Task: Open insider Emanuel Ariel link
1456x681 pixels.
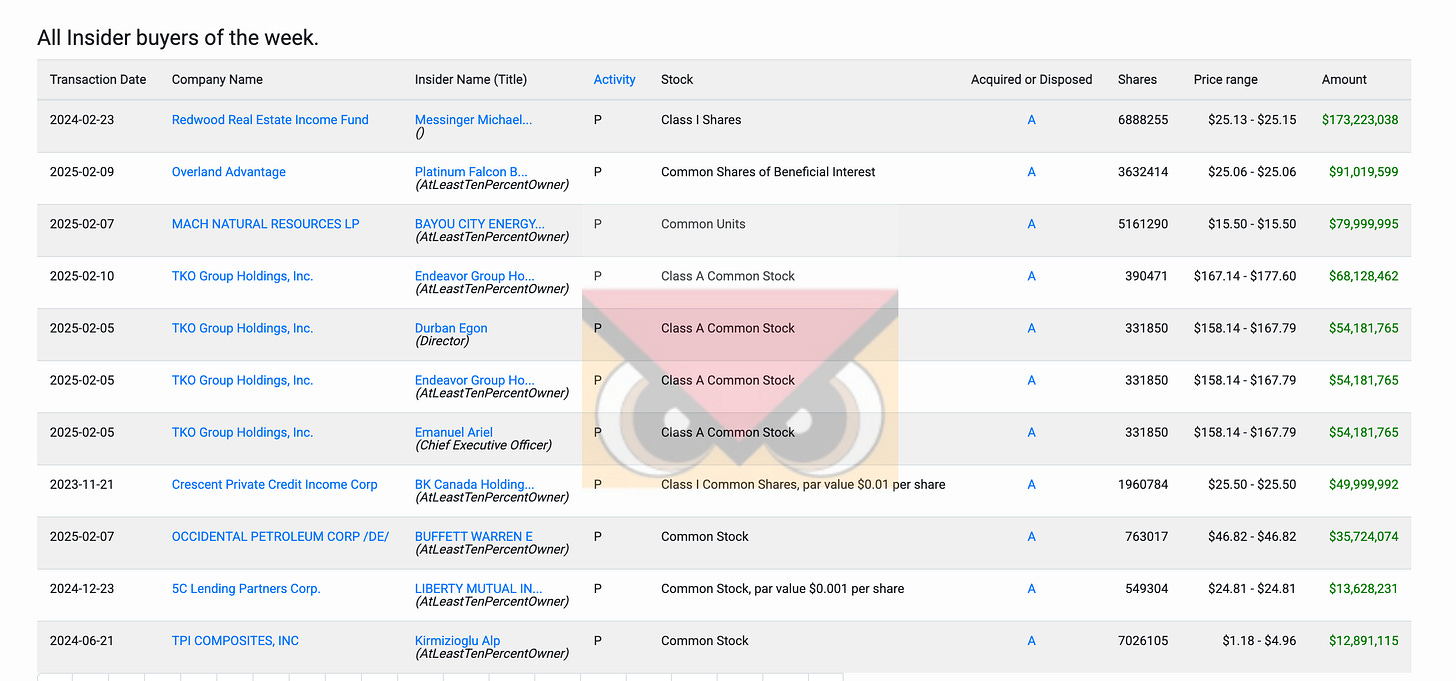Action: click(454, 431)
